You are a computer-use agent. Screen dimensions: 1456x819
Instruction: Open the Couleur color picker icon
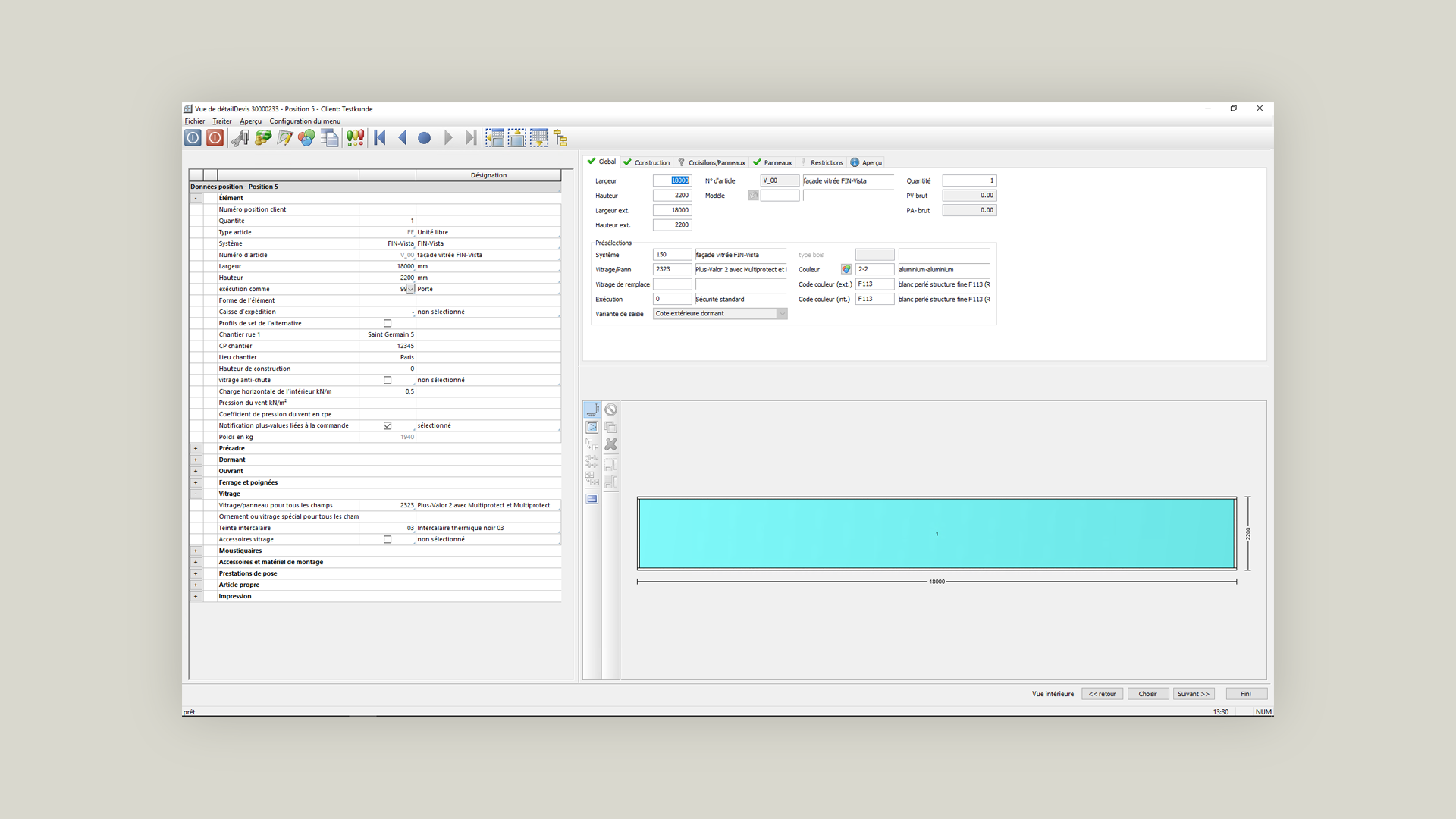pyautogui.click(x=846, y=269)
